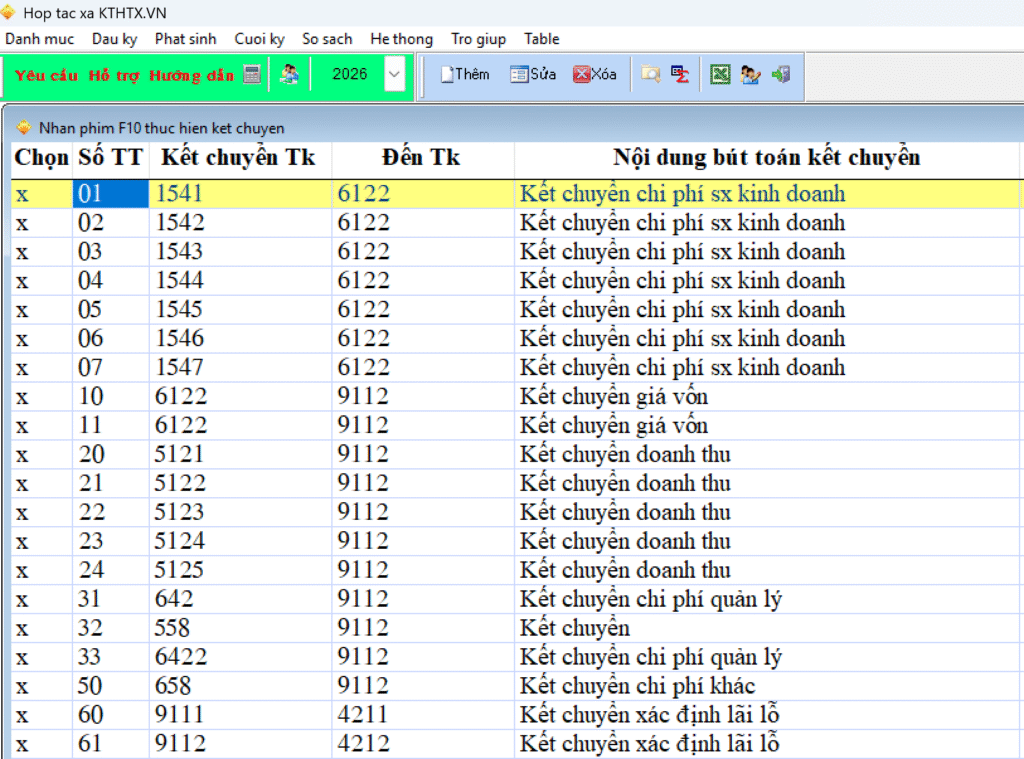Click the Sửa edit button

click(x=533, y=74)
